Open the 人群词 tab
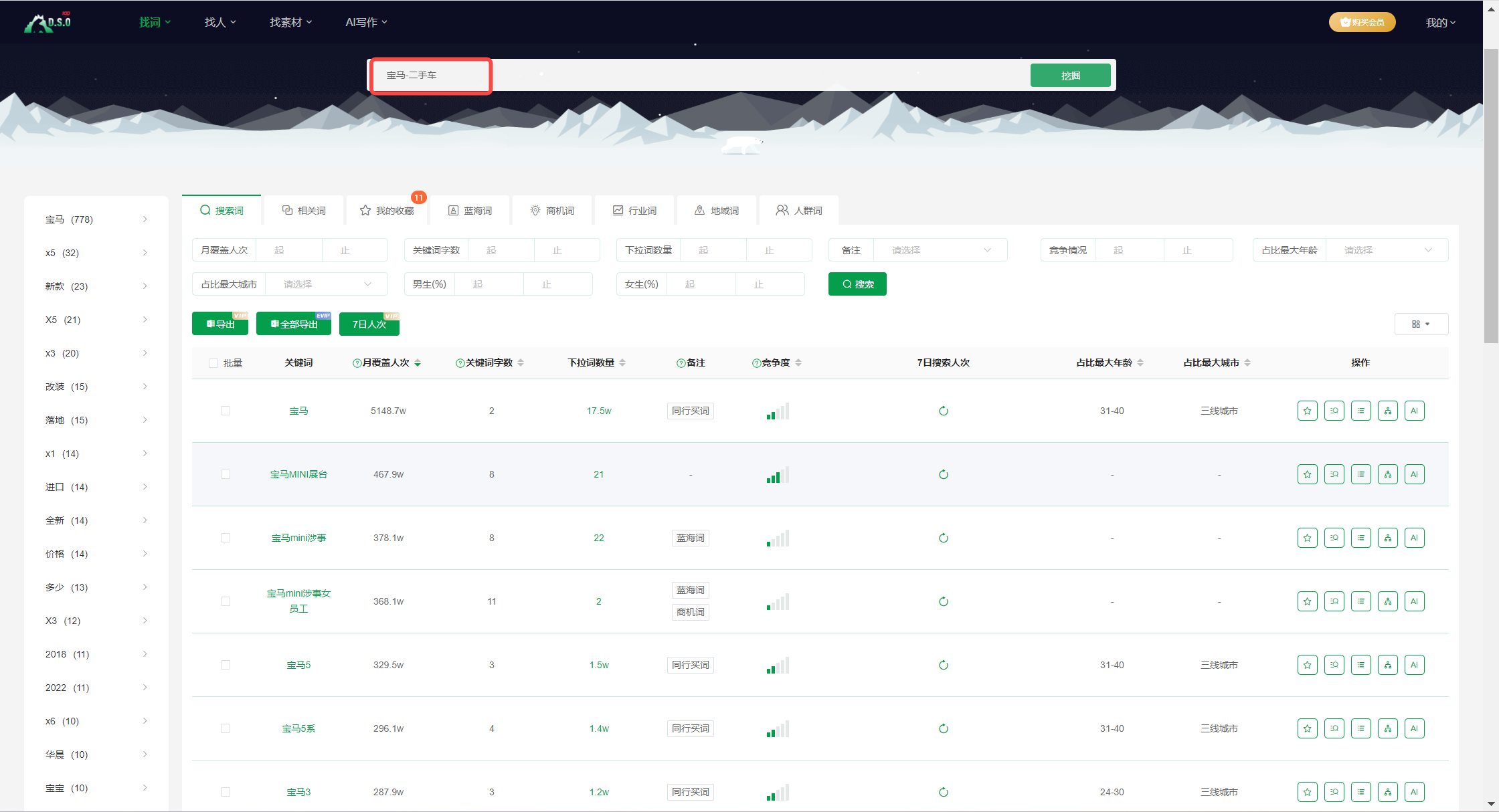Viewport: 1499px width, 812px height. [x=798, y=211]
